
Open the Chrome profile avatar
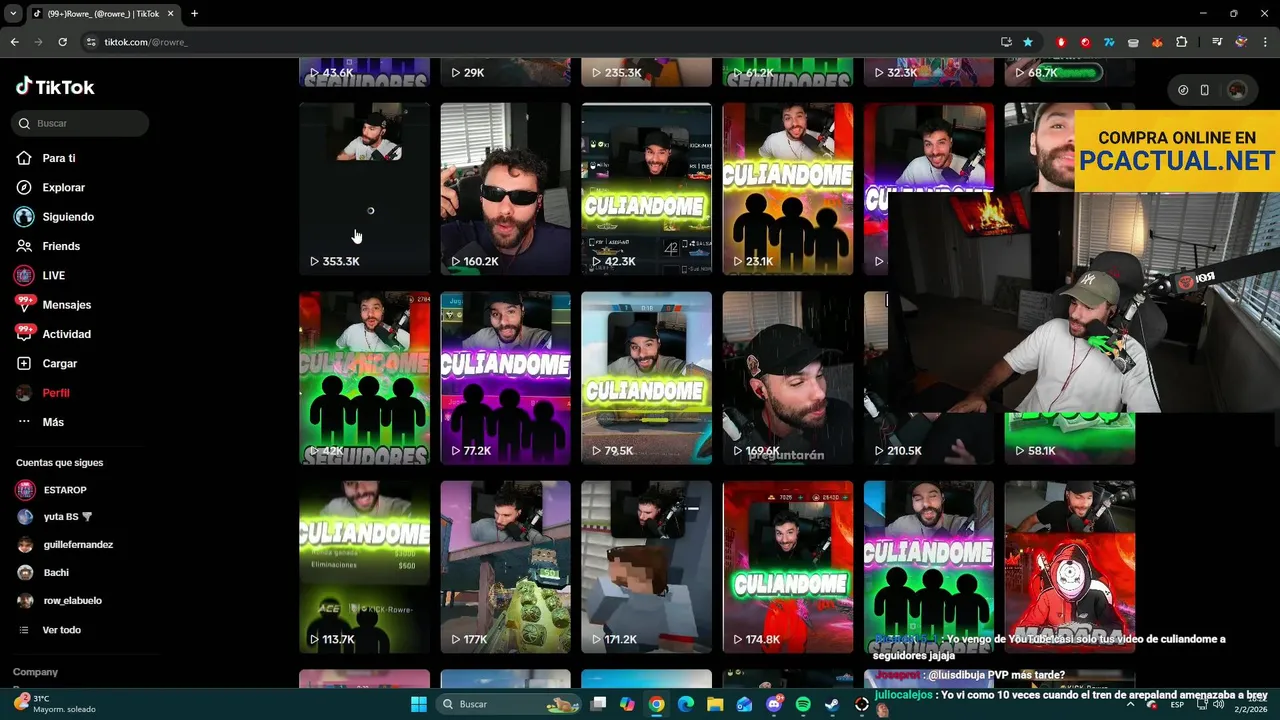tap(1241, 42)
